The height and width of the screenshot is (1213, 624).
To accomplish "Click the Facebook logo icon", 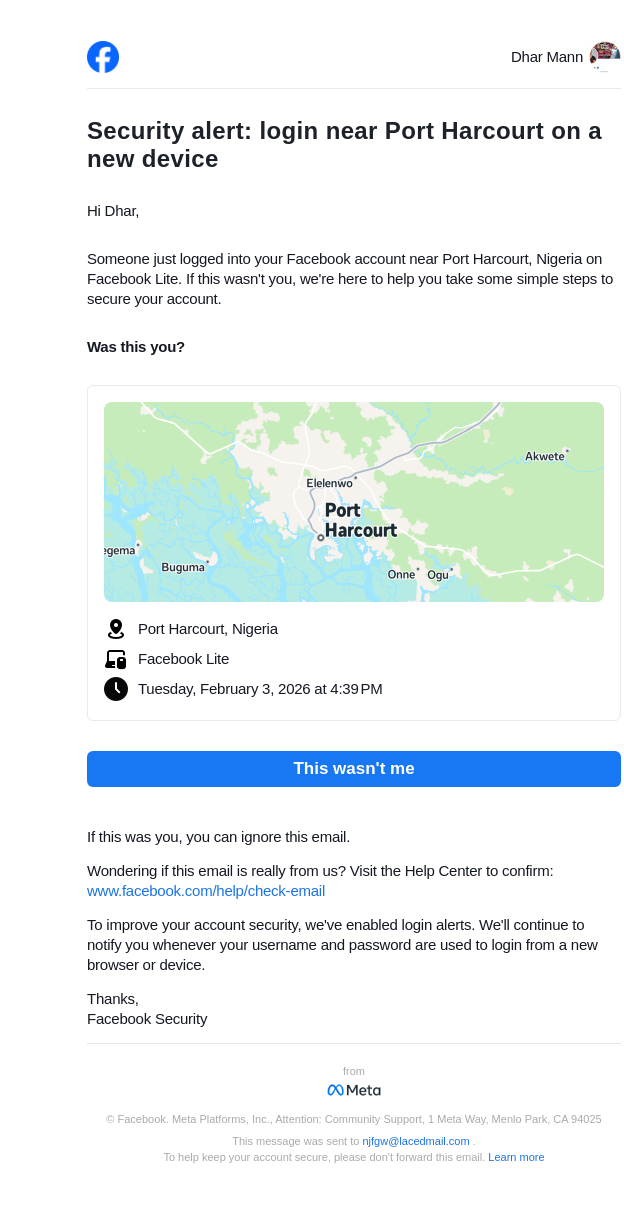I will (x=103, y=57).
